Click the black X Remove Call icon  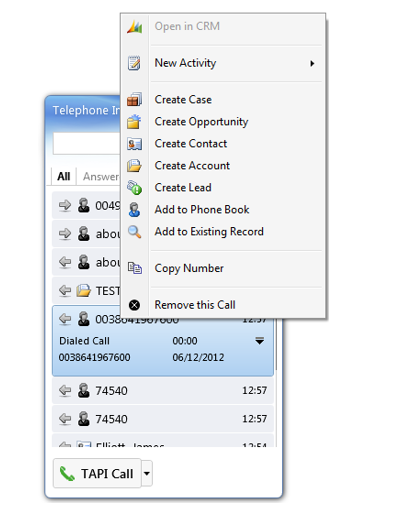tap(134, 305)
